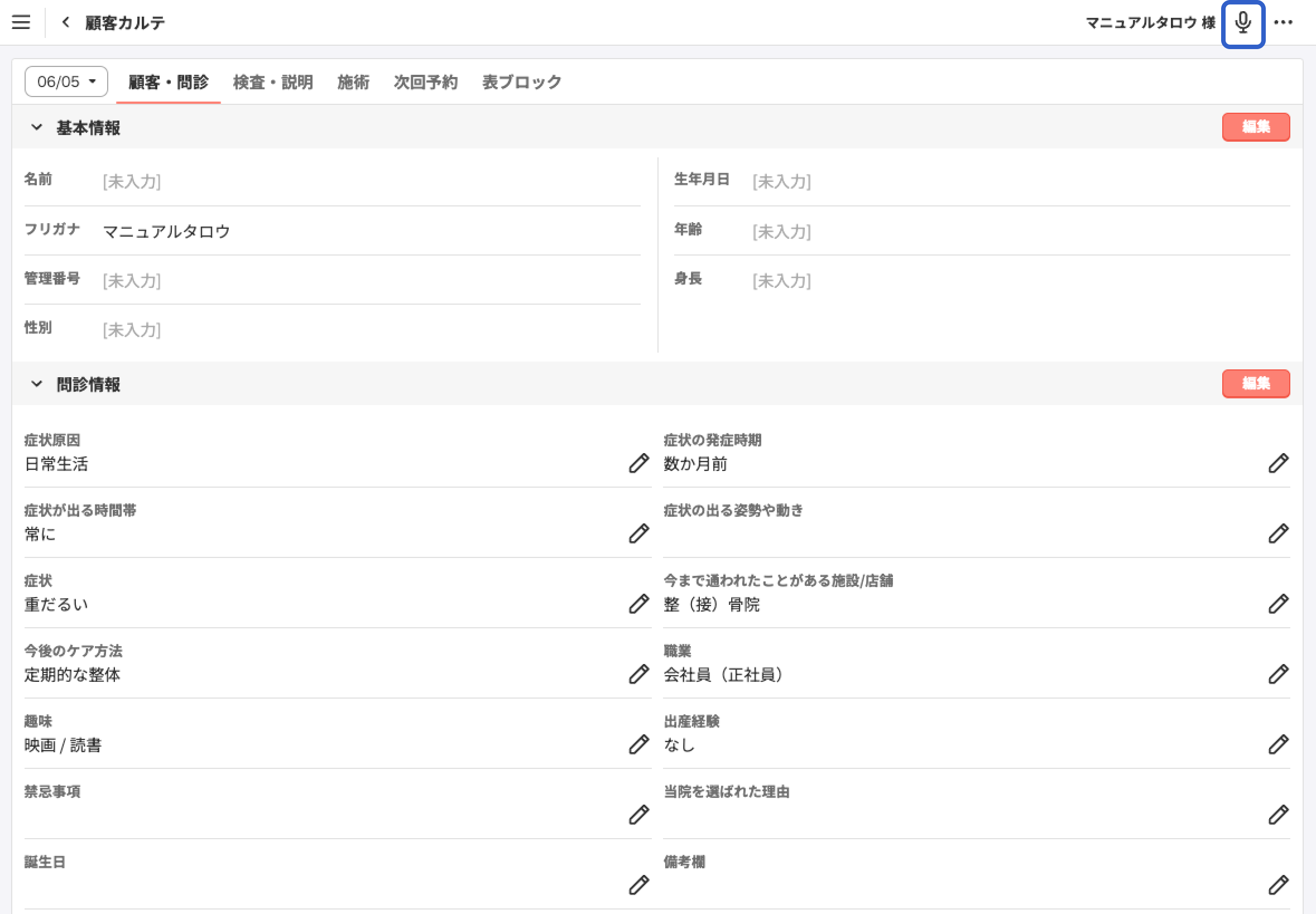Edit 症状の出る姿勢や動き pencil icon
The width and height of the screenshot is (1316, 914).
1278,533
